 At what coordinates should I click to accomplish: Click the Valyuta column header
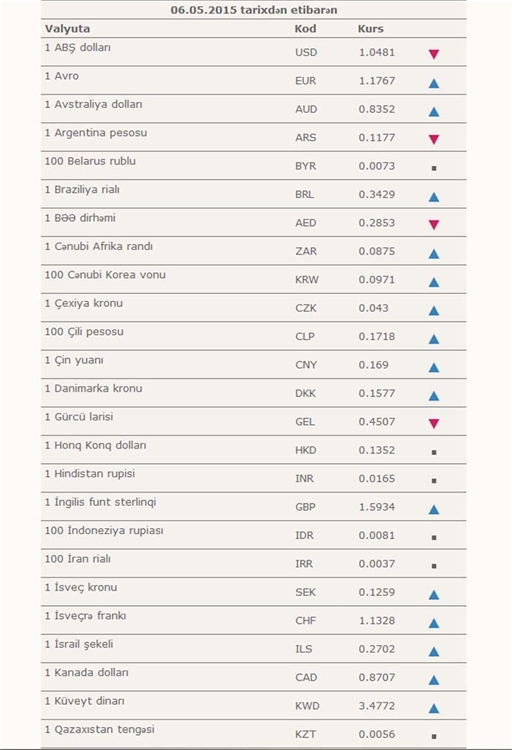[x=67, y=29]
